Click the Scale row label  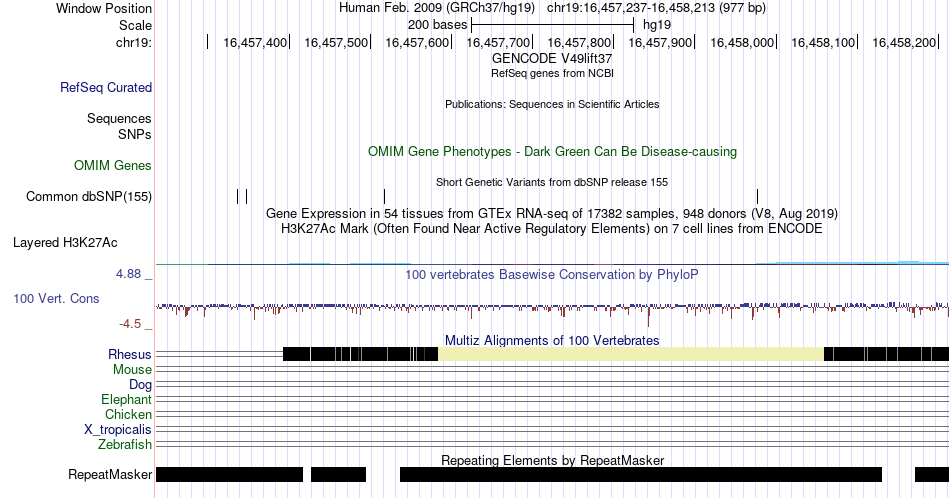click(135, 25)
